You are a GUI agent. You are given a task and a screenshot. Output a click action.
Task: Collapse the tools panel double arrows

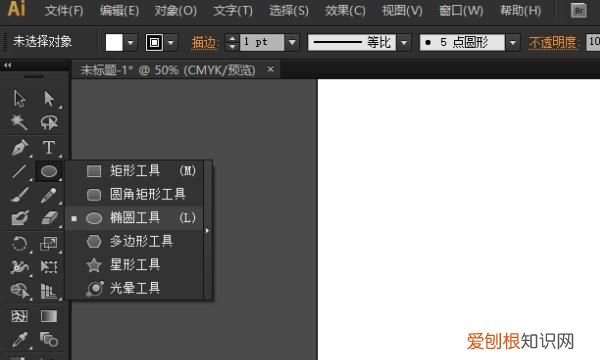(7, 65)
